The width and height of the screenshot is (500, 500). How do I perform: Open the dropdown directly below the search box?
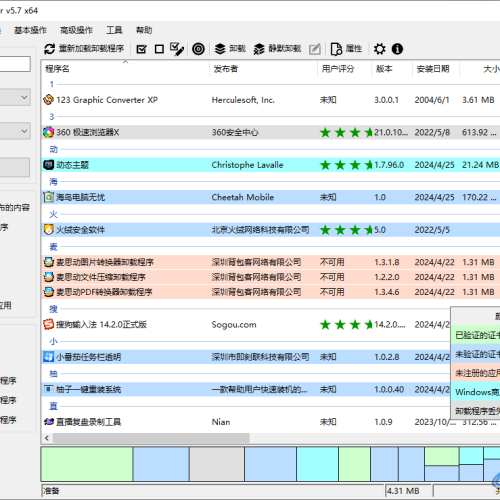point(15,97)
